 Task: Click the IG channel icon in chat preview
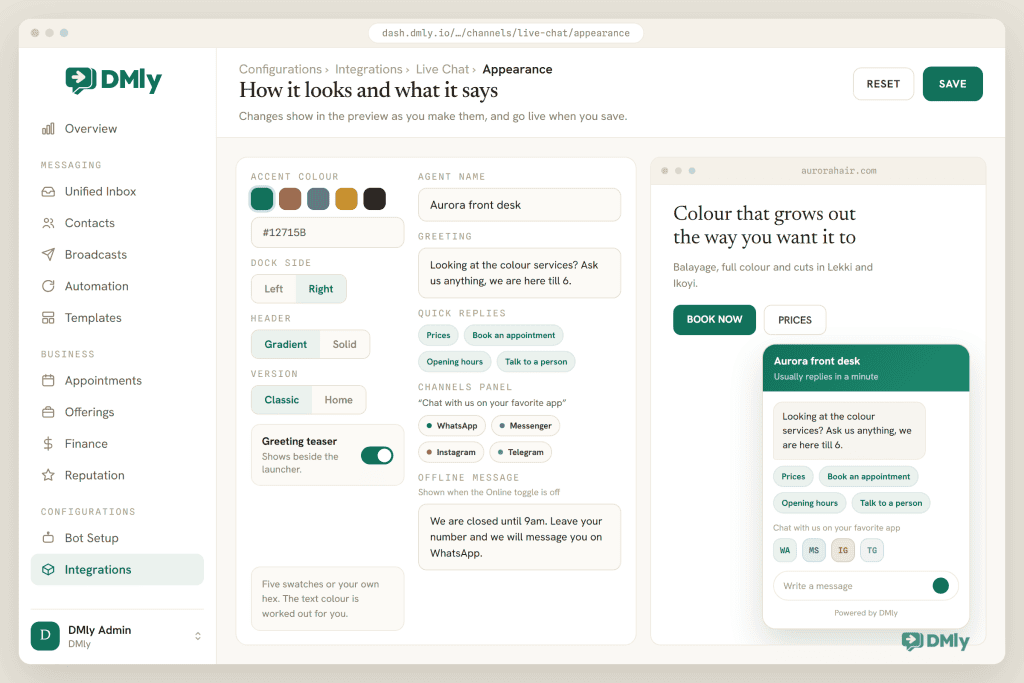[x=843, y=550]
